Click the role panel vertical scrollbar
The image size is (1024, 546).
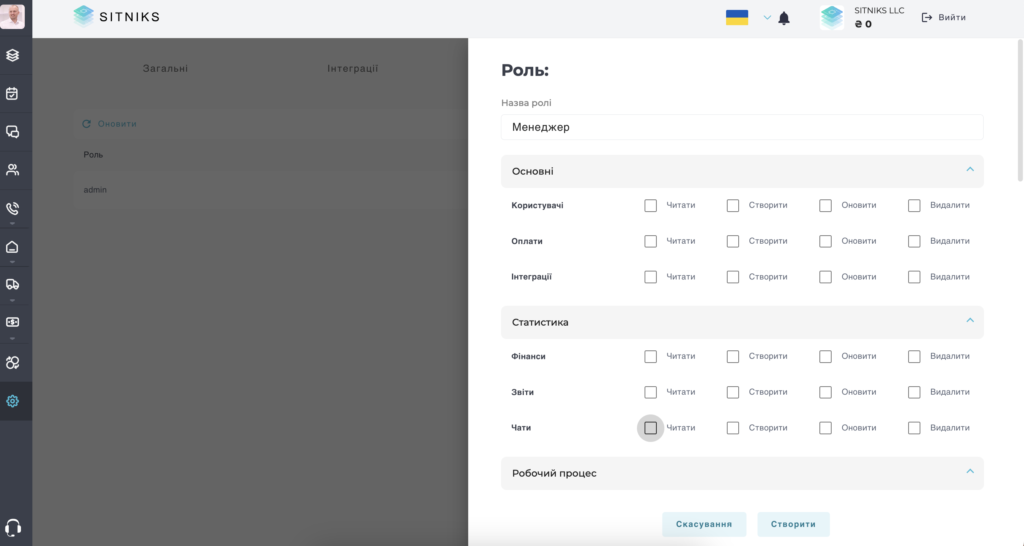(1020, 109)
